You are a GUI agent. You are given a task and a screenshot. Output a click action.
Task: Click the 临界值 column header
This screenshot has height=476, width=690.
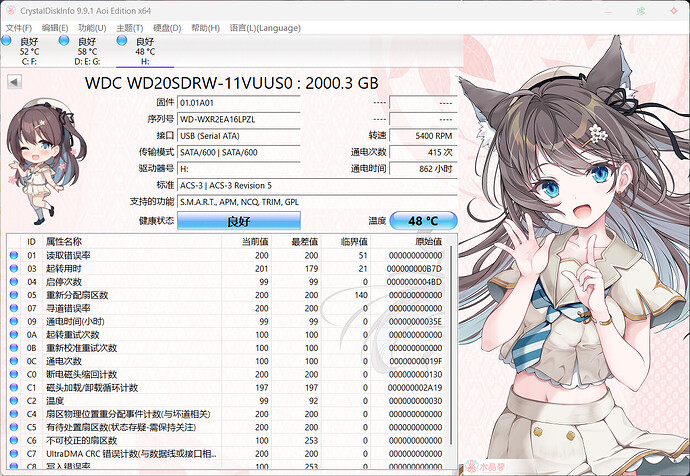tap(346, 242)
